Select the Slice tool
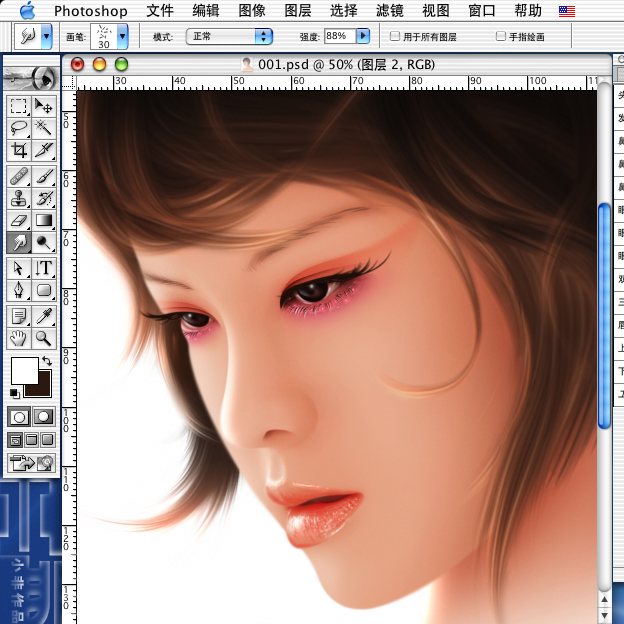The height and width of the screenshot is (624, 624). click(43, 150)
